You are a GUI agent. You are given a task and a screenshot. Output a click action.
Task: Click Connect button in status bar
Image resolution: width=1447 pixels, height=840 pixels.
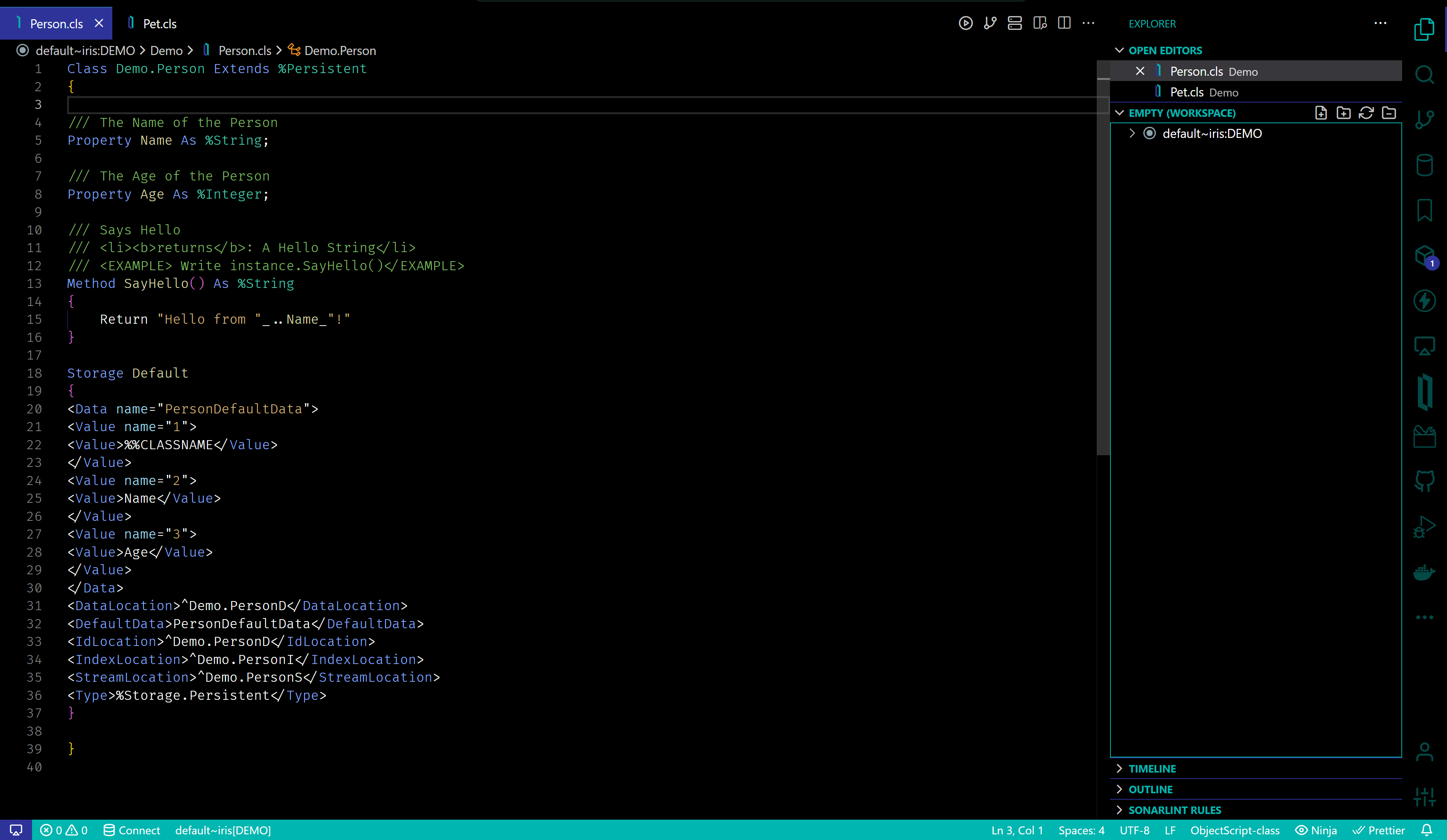132,830
